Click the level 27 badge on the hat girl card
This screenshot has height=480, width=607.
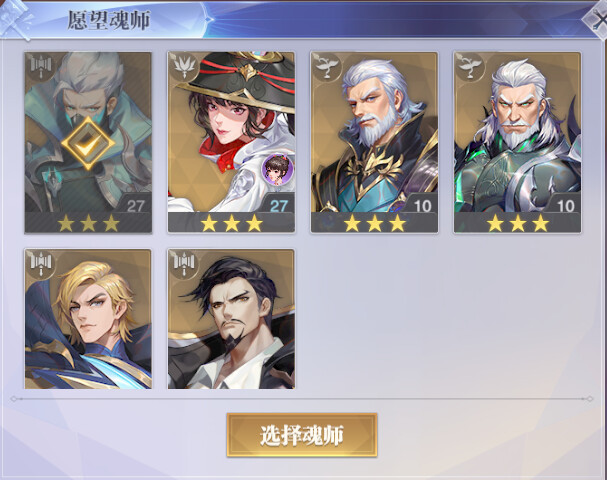pyautogui.click(x=278, y=205)
